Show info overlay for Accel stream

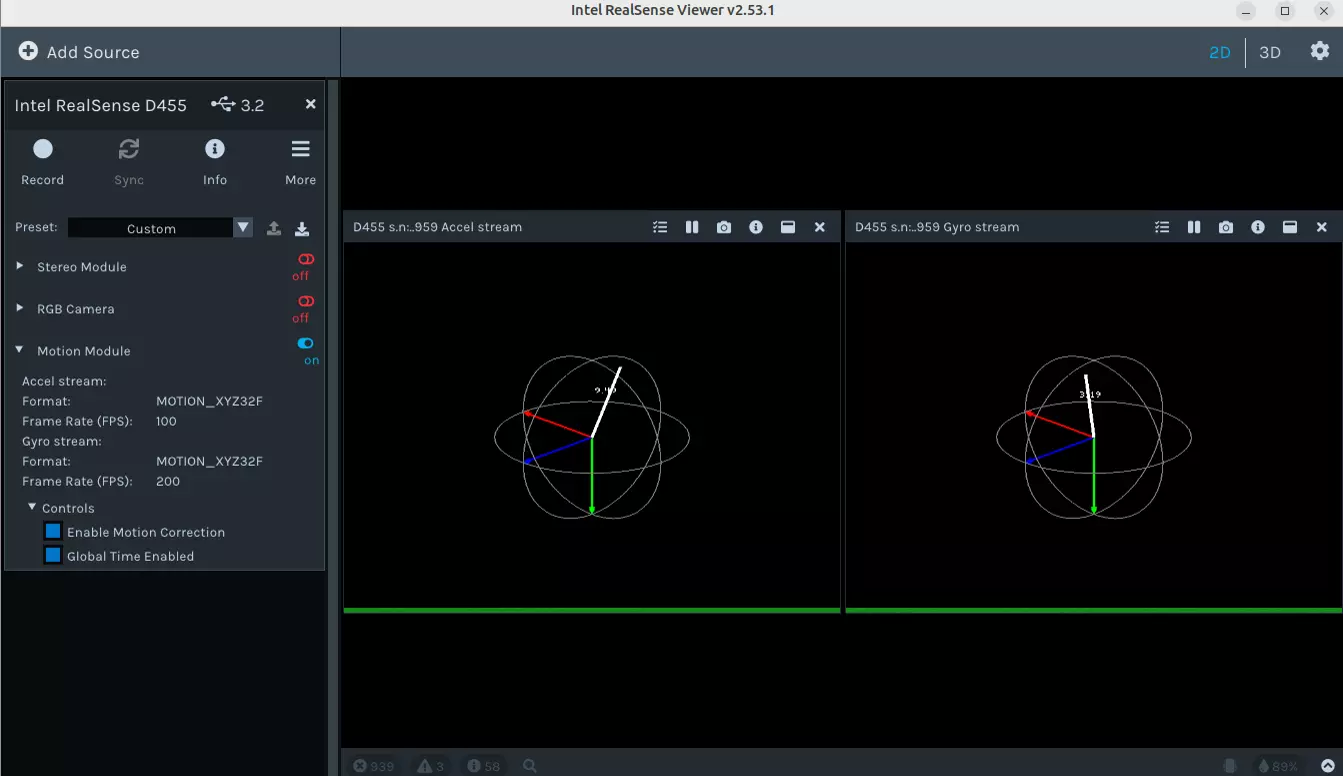[756, 227]
